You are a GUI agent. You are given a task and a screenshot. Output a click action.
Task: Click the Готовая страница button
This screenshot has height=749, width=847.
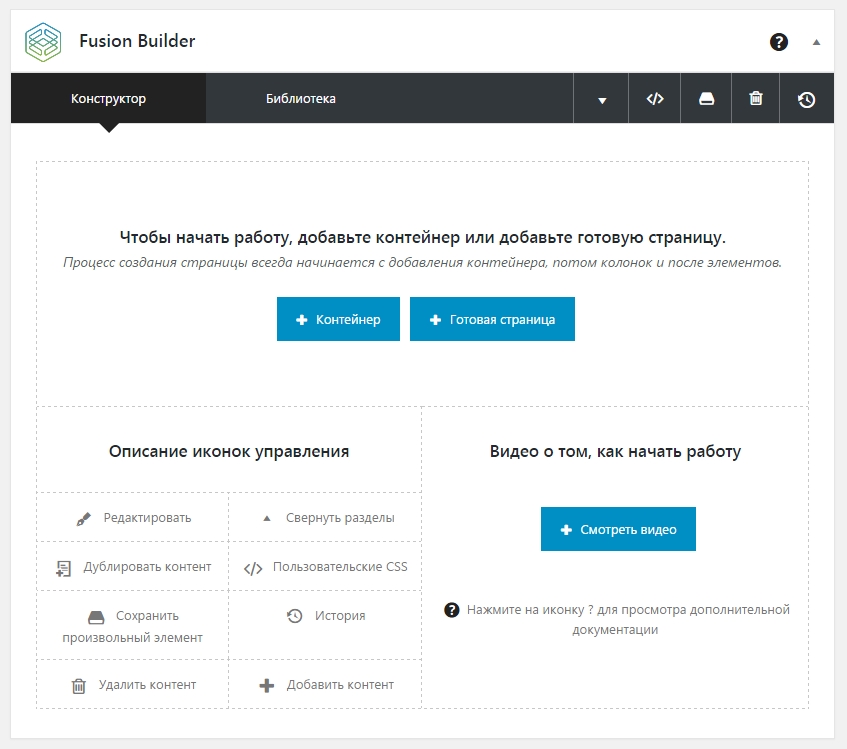(x=492, y=320)
